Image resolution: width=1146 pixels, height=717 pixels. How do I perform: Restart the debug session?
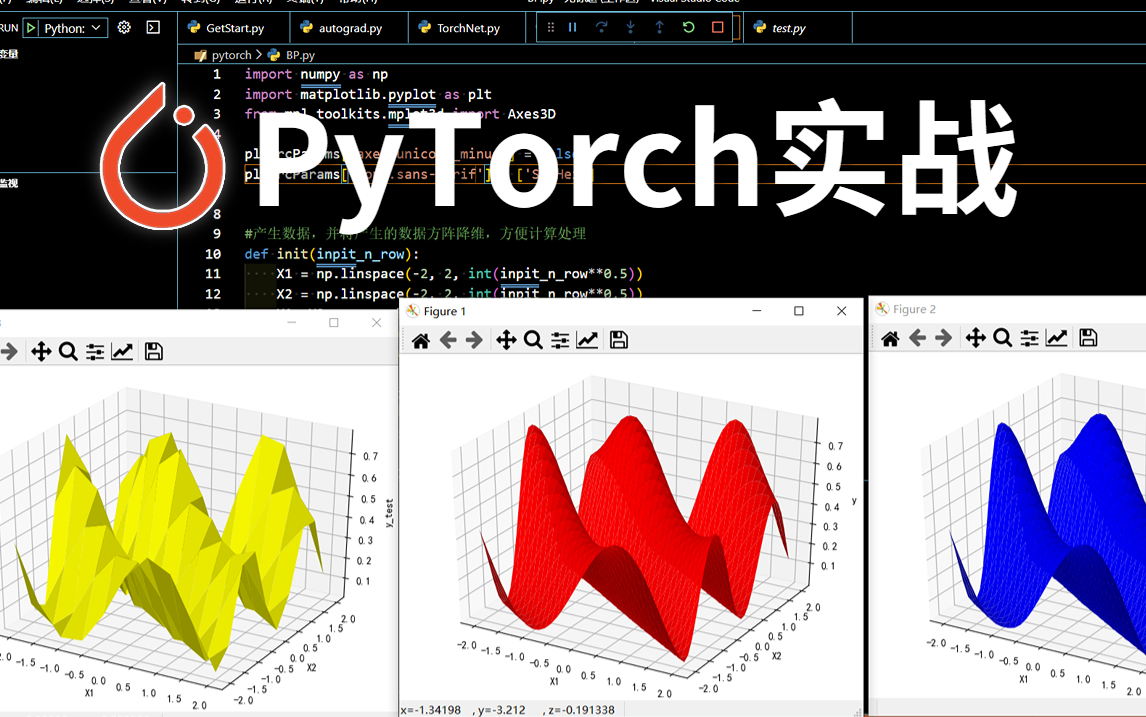tap(688, 27)
